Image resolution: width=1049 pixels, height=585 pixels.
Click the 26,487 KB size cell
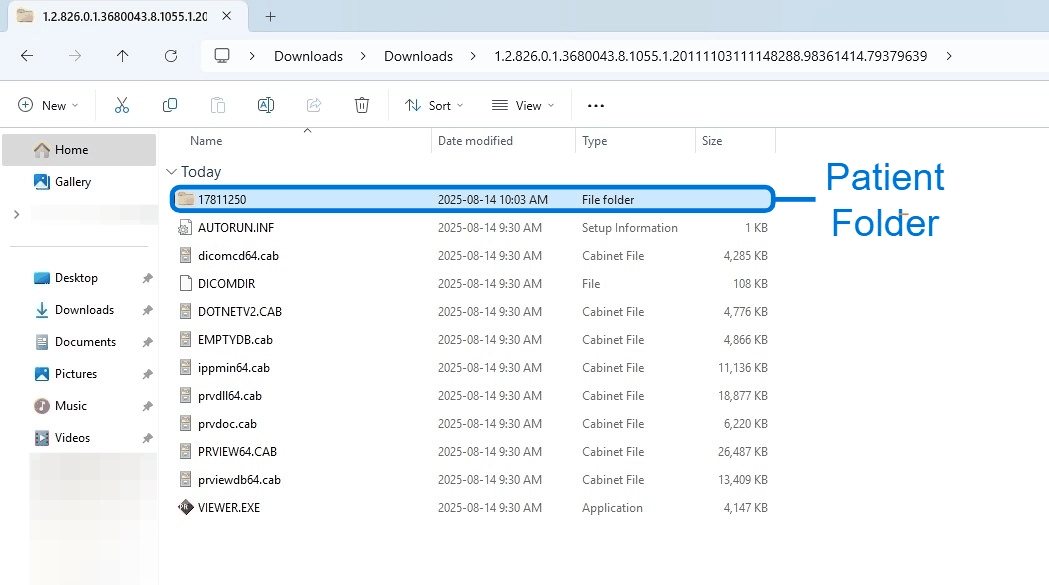[x=743, y=452]
